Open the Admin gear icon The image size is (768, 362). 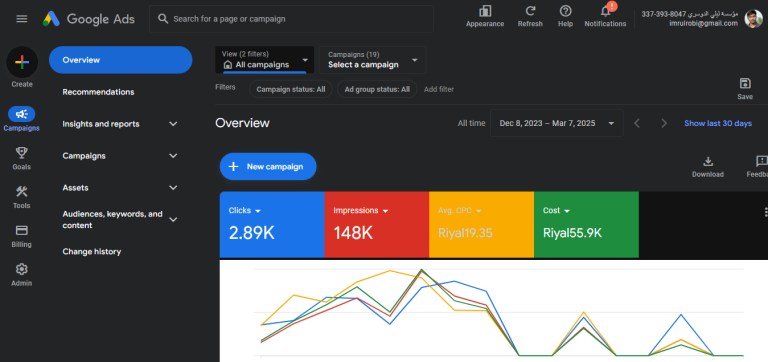22,269
